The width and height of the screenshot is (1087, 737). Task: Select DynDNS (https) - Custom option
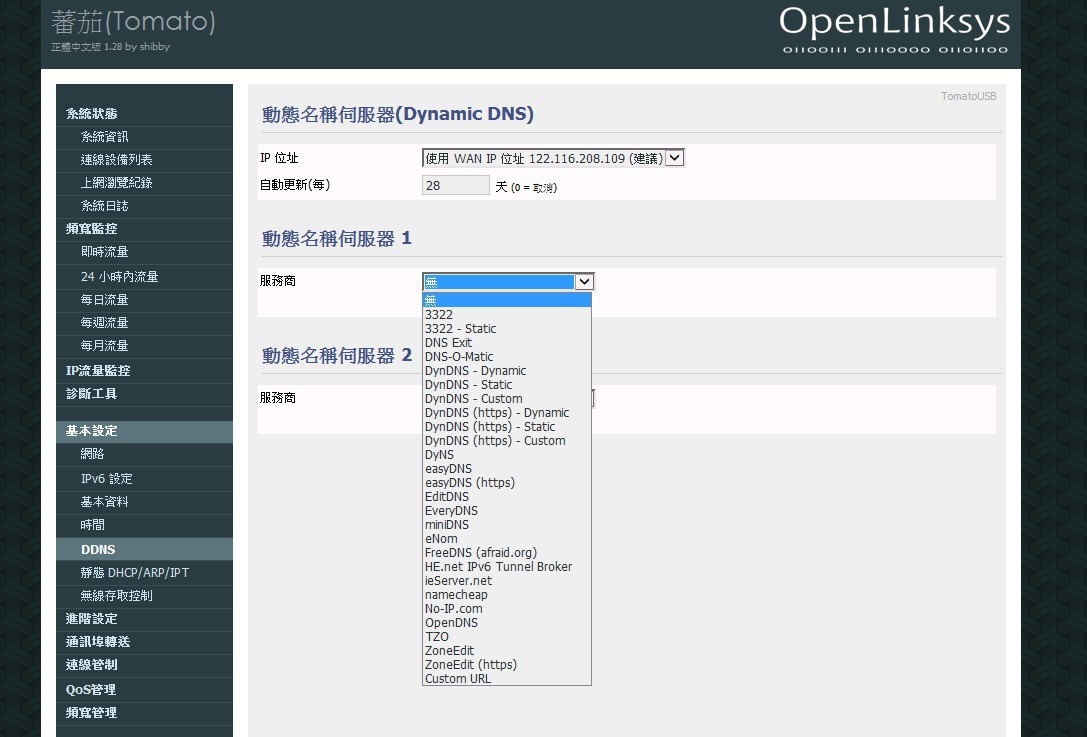(x=507, y=441)
